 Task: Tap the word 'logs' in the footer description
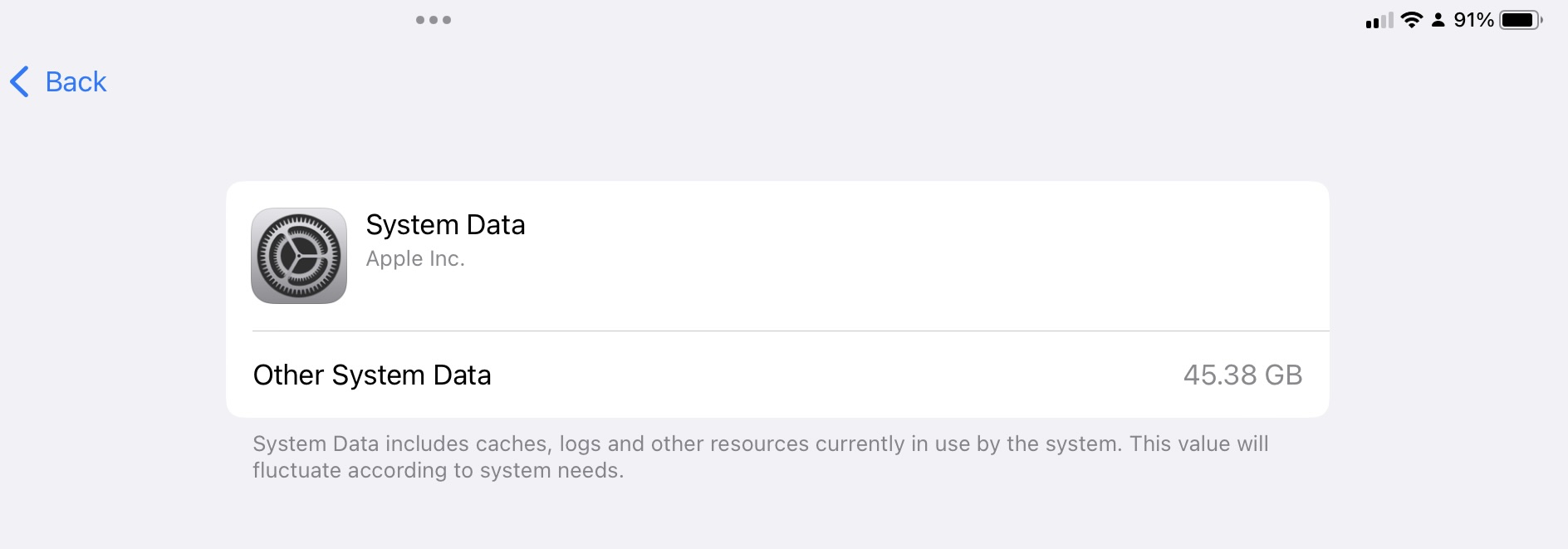tap(580, 444)
